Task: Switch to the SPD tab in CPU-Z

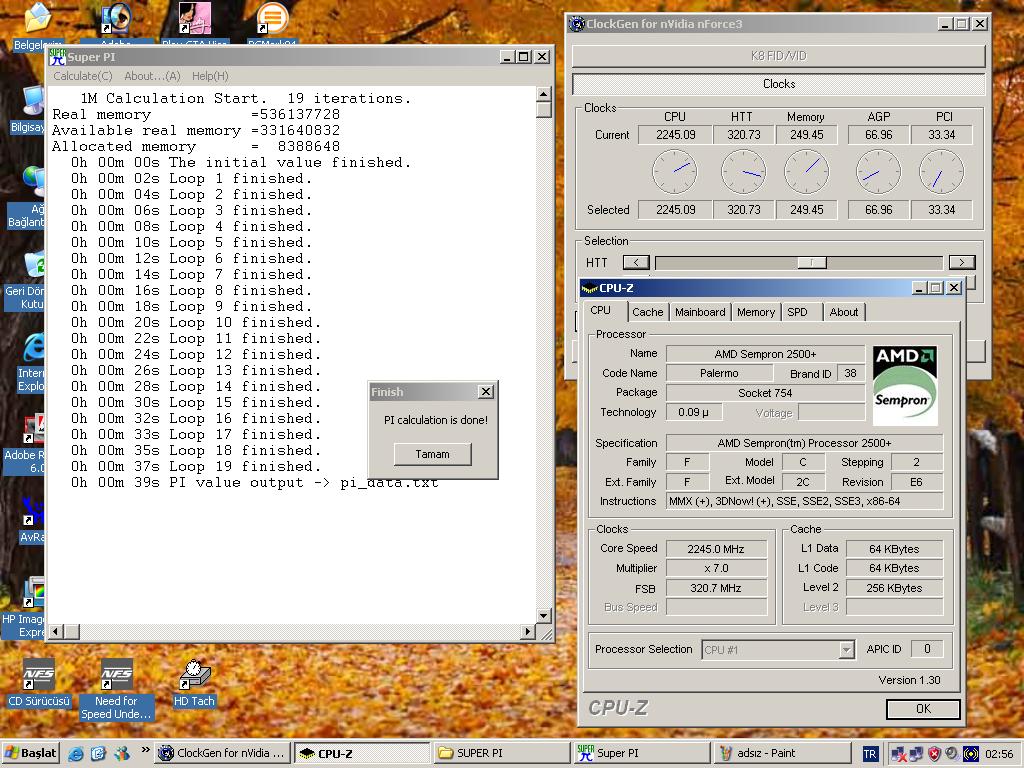Action: (797, 312)
